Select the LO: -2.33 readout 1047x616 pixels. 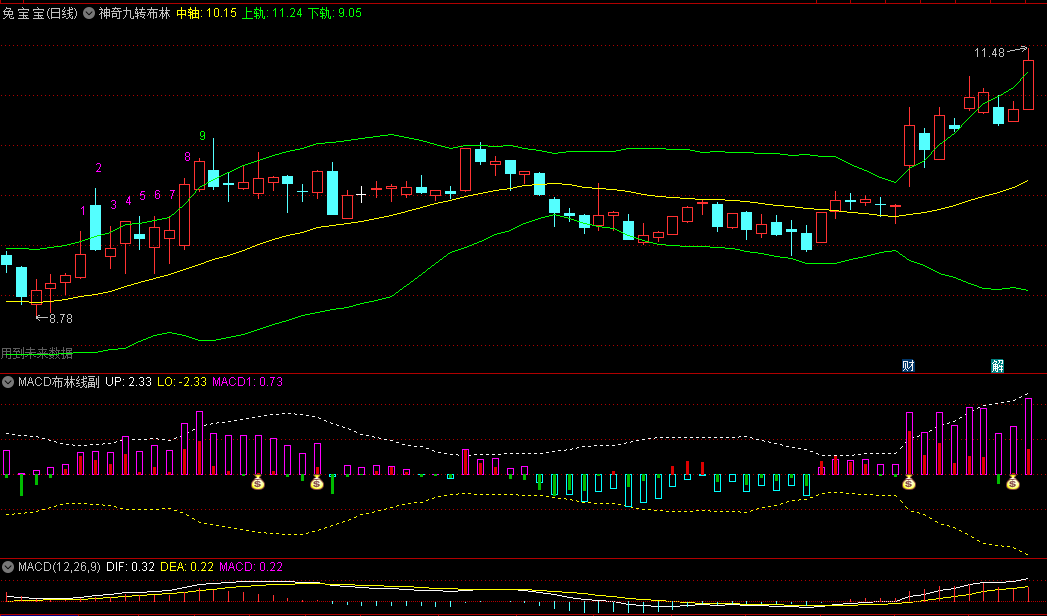[x=182, y=382]
